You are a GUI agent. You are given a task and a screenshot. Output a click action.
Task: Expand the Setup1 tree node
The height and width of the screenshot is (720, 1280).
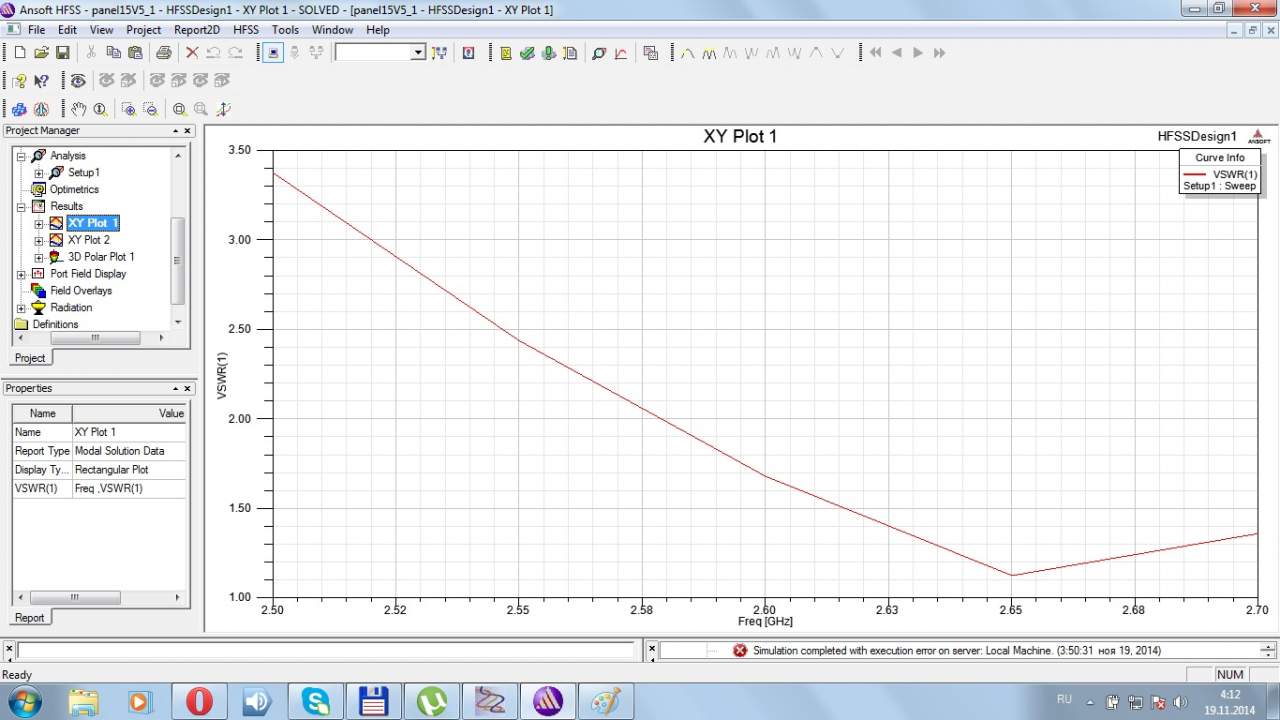(x=39, y=173)
